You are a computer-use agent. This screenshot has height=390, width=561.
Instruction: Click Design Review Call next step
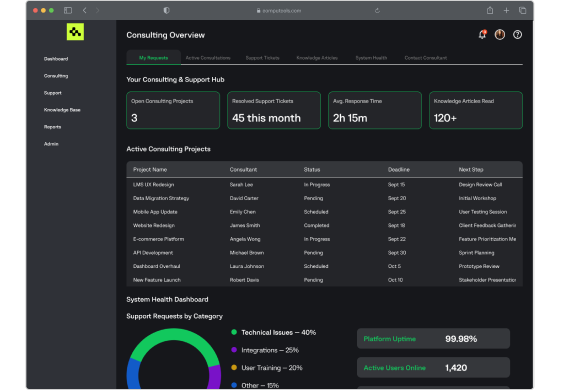click(x=480, y=185)
